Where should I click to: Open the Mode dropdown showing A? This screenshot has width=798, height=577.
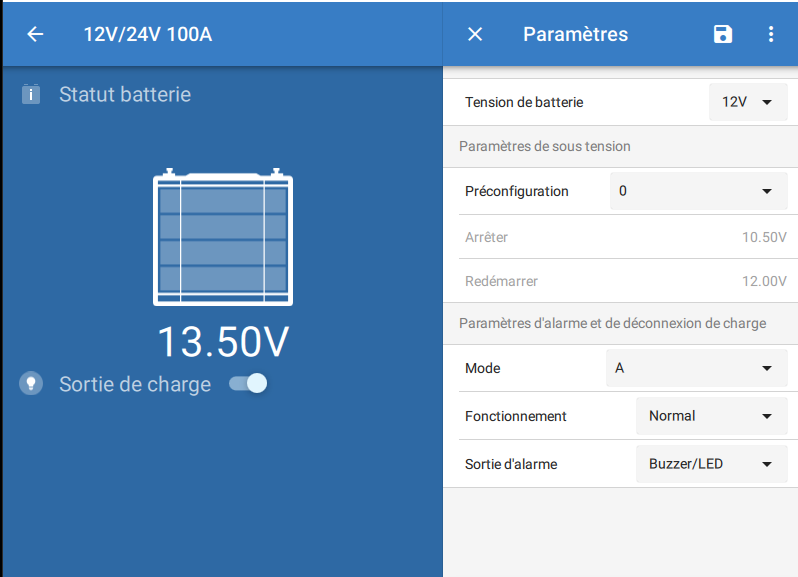696,368
